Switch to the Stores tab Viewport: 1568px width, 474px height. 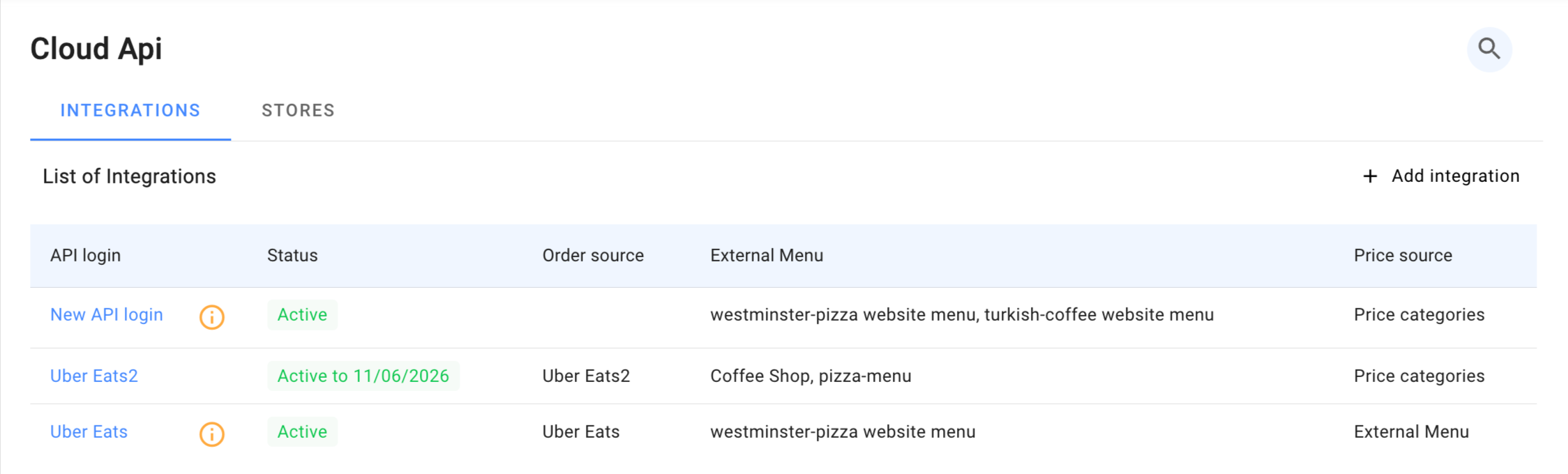pyautogui.click(x=298, y=111)
